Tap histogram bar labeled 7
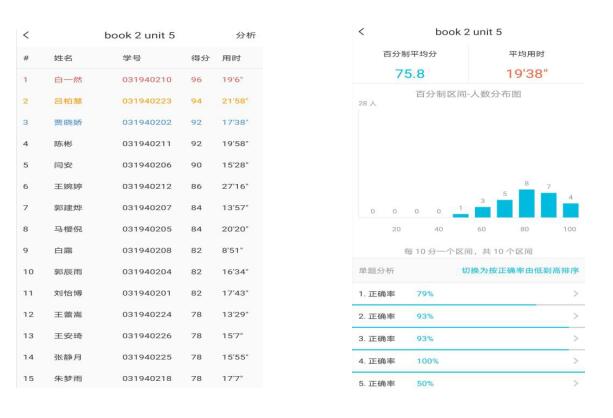This screenshot has height=418, width=613. pos(548,205)
